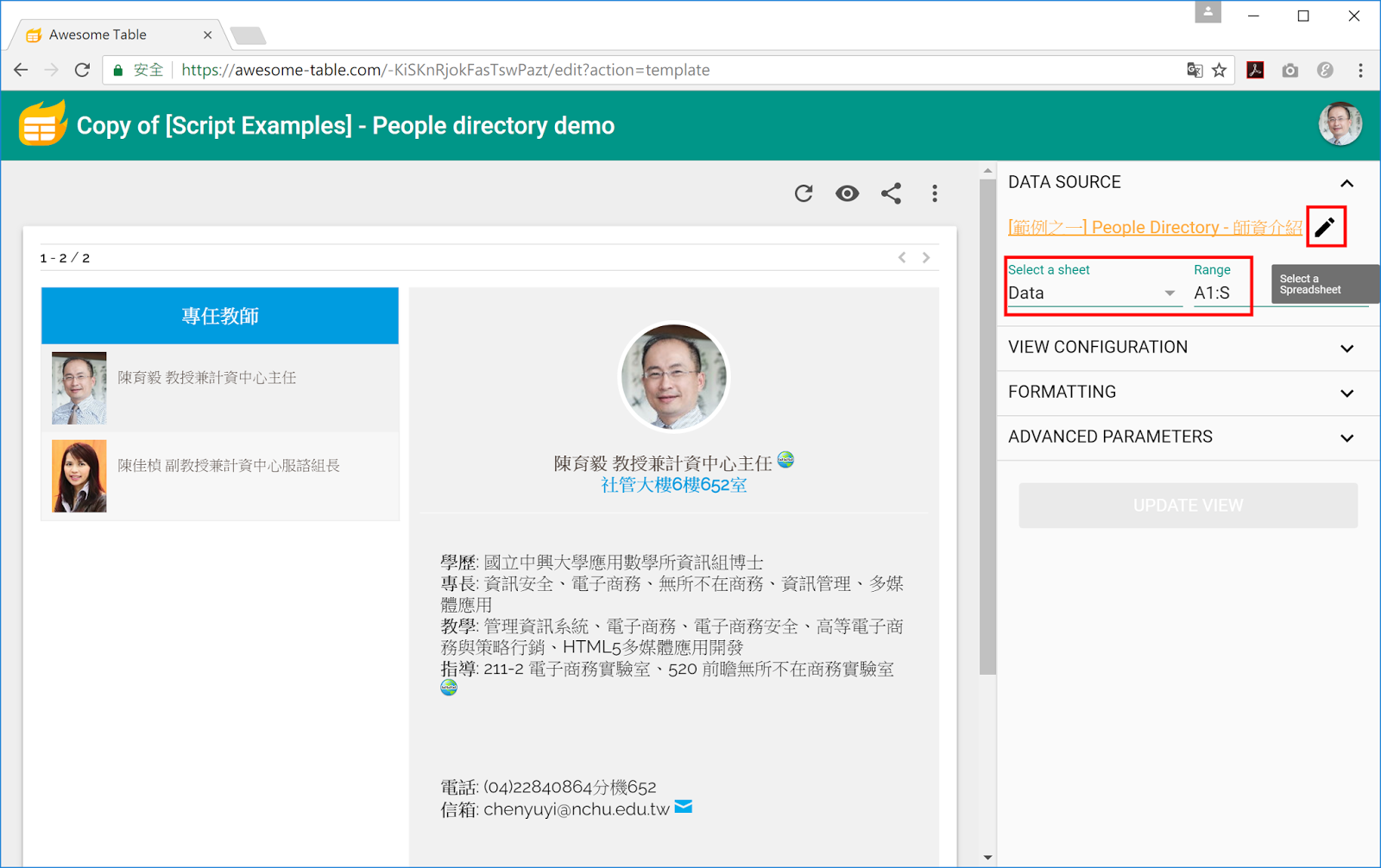This screenshot has width=1381, height=868.
Task: Go to next page of results
Action: [926, 257]
